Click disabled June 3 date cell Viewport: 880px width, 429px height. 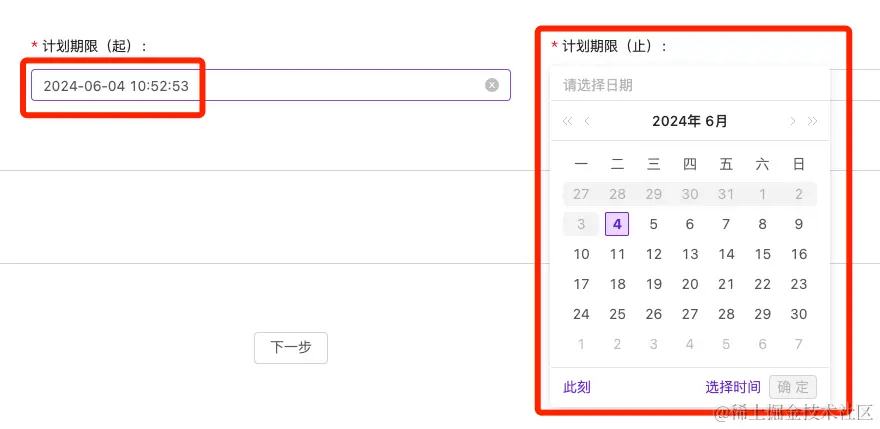[x=581, y=225]
